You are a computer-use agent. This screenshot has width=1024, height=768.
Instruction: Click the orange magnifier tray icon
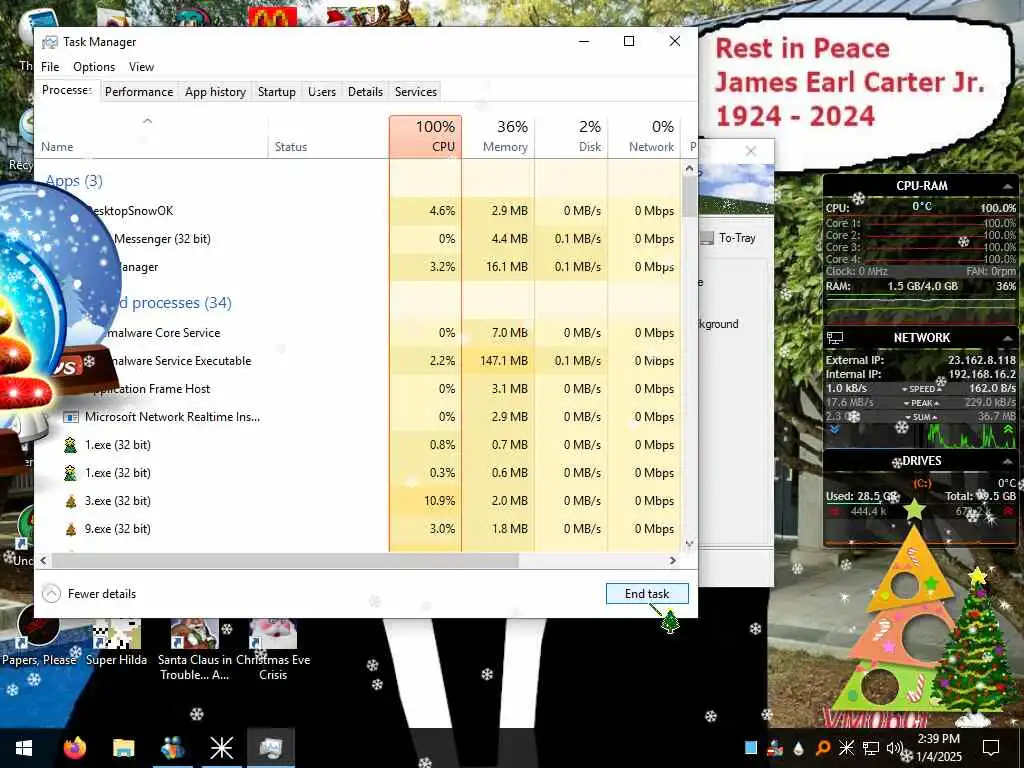823,748
